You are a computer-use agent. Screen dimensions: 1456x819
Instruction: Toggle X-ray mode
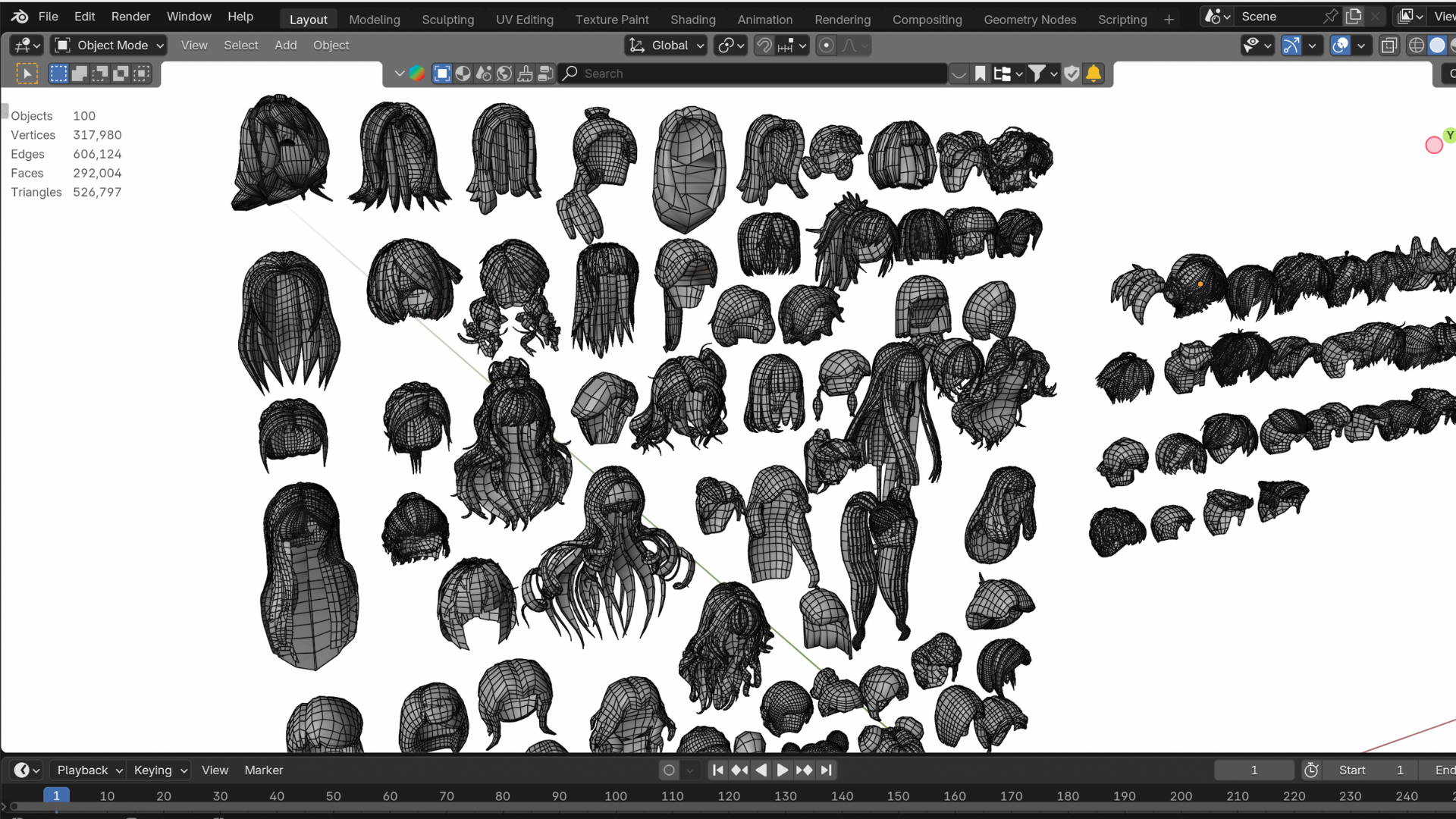1389,45
